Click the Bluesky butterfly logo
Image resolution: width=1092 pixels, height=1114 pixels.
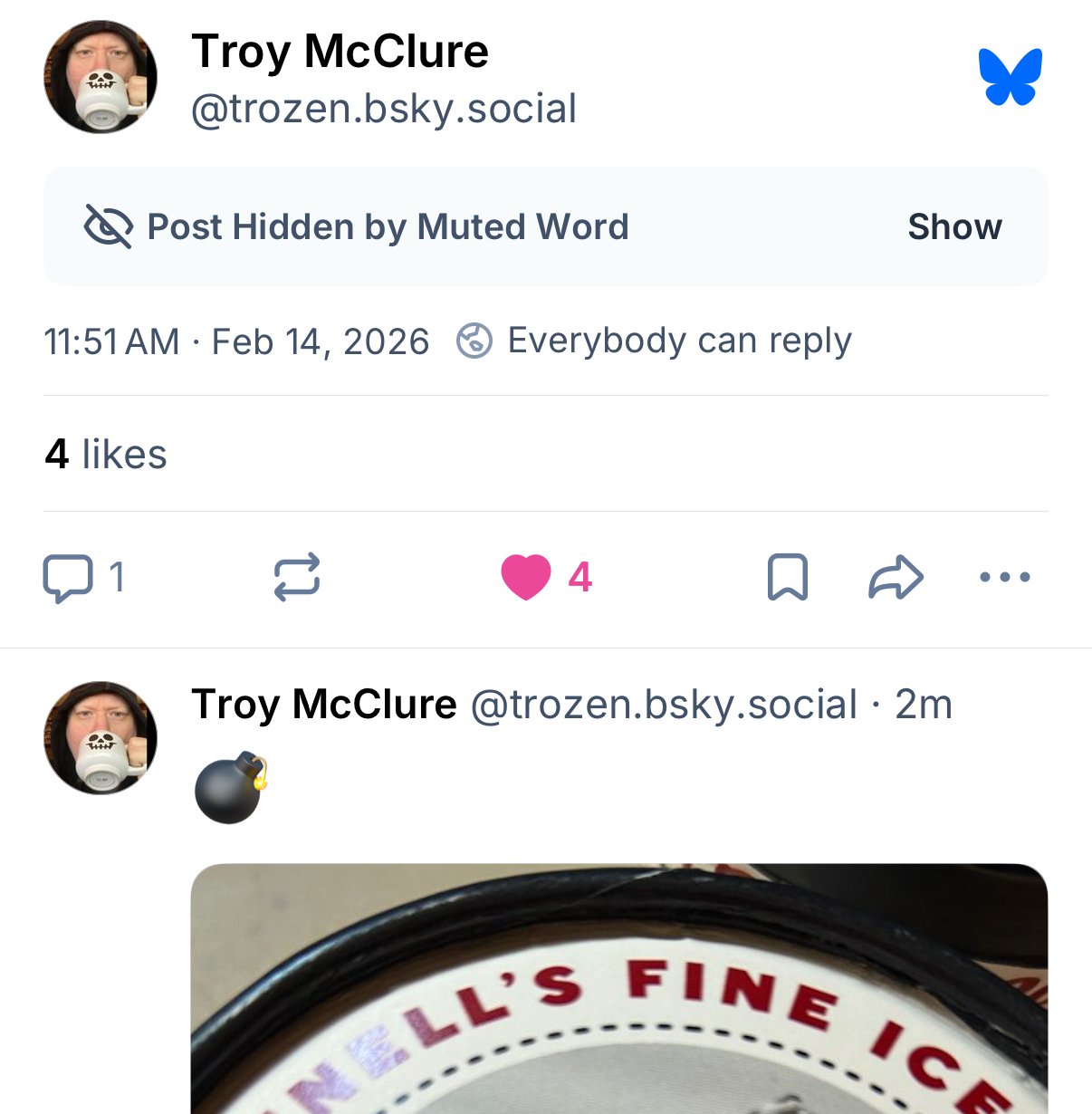tap(1010, 77)
